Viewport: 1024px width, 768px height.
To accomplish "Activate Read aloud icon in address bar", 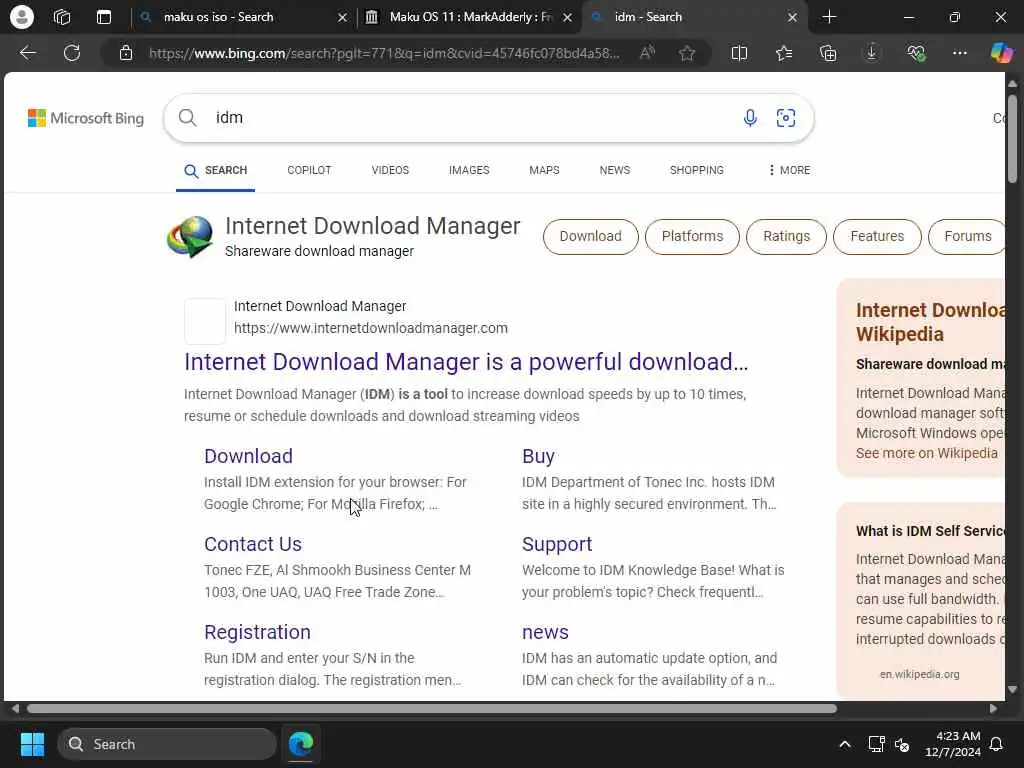I will coord(647,53).
